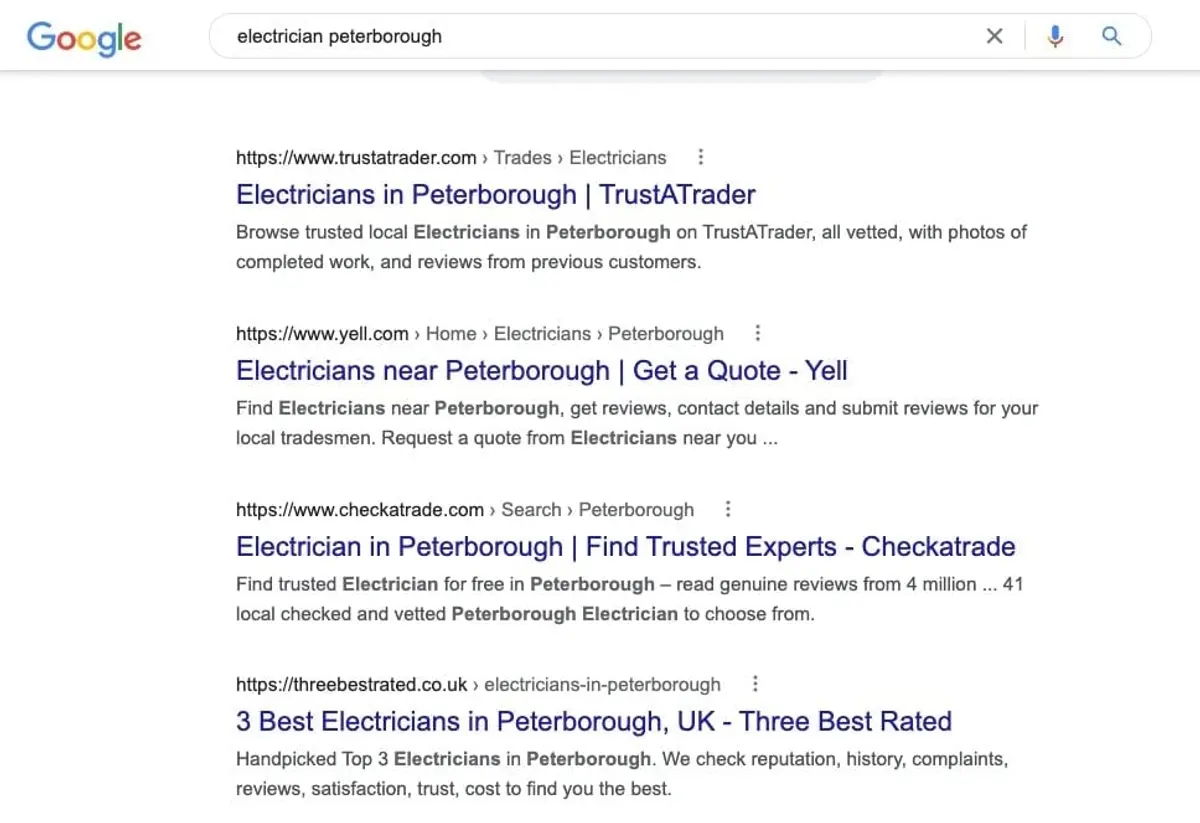Open the Checkatrade trusted experts result
The width and height of the screenshot is (1200, 823).
click(x=625, y=546)
